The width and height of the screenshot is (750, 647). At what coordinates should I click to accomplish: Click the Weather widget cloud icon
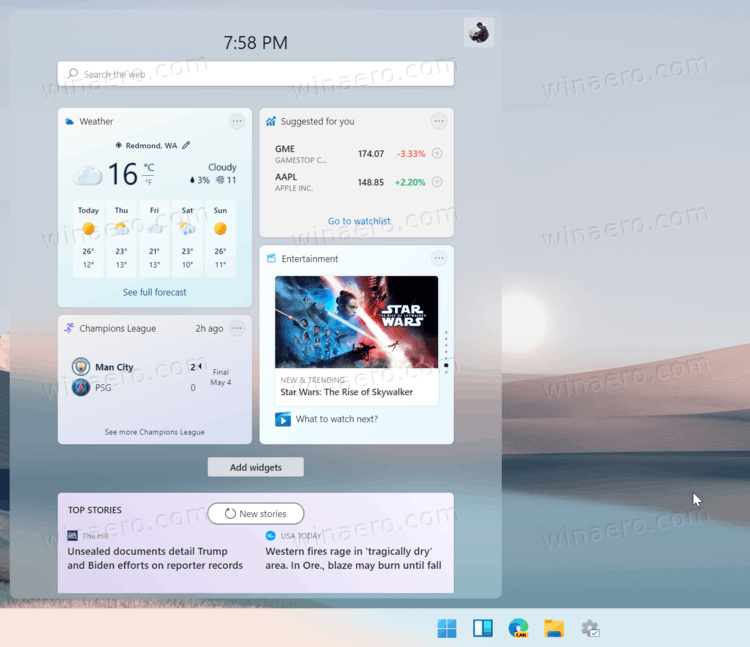(x=69, y=121)
